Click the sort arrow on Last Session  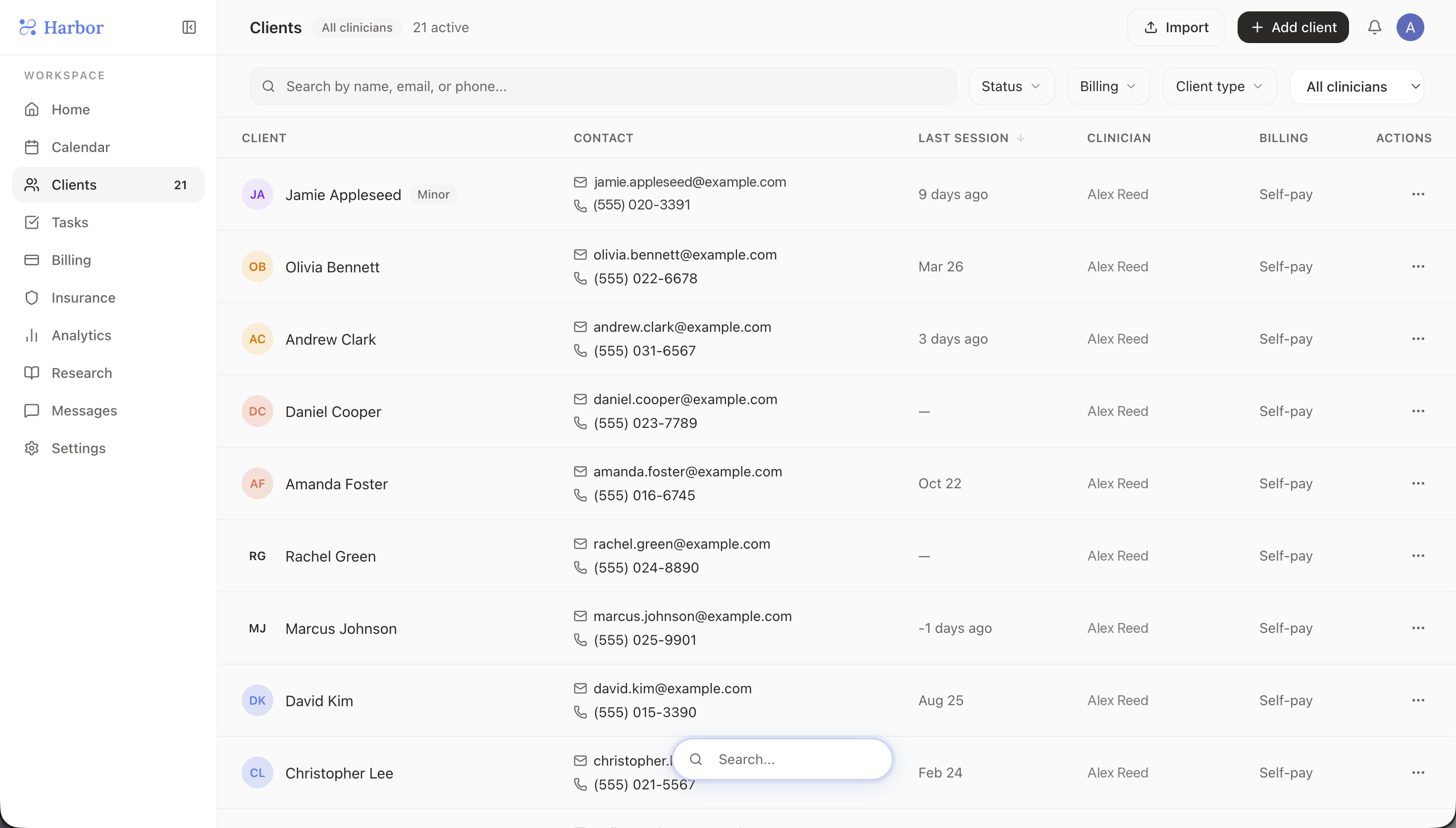point(1021,138)
